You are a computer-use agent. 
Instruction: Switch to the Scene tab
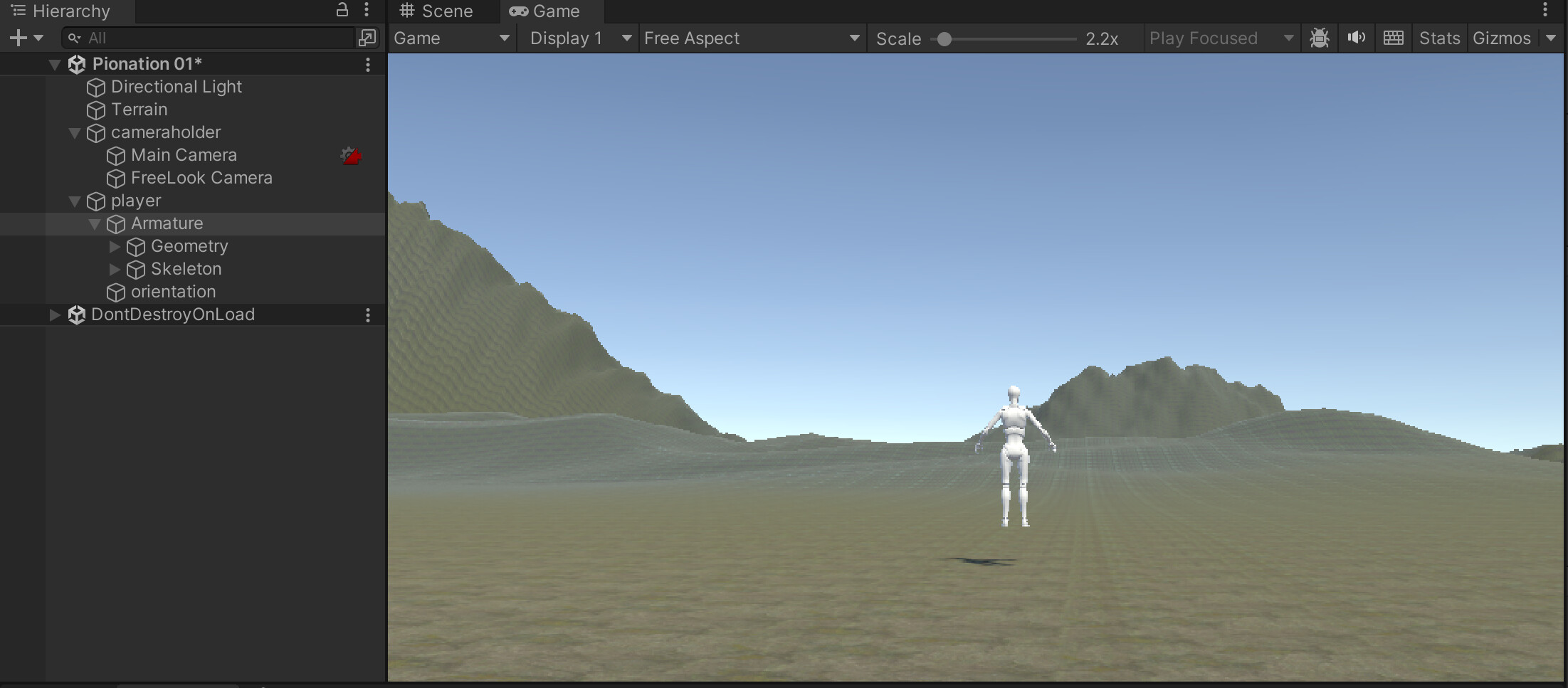440,11
